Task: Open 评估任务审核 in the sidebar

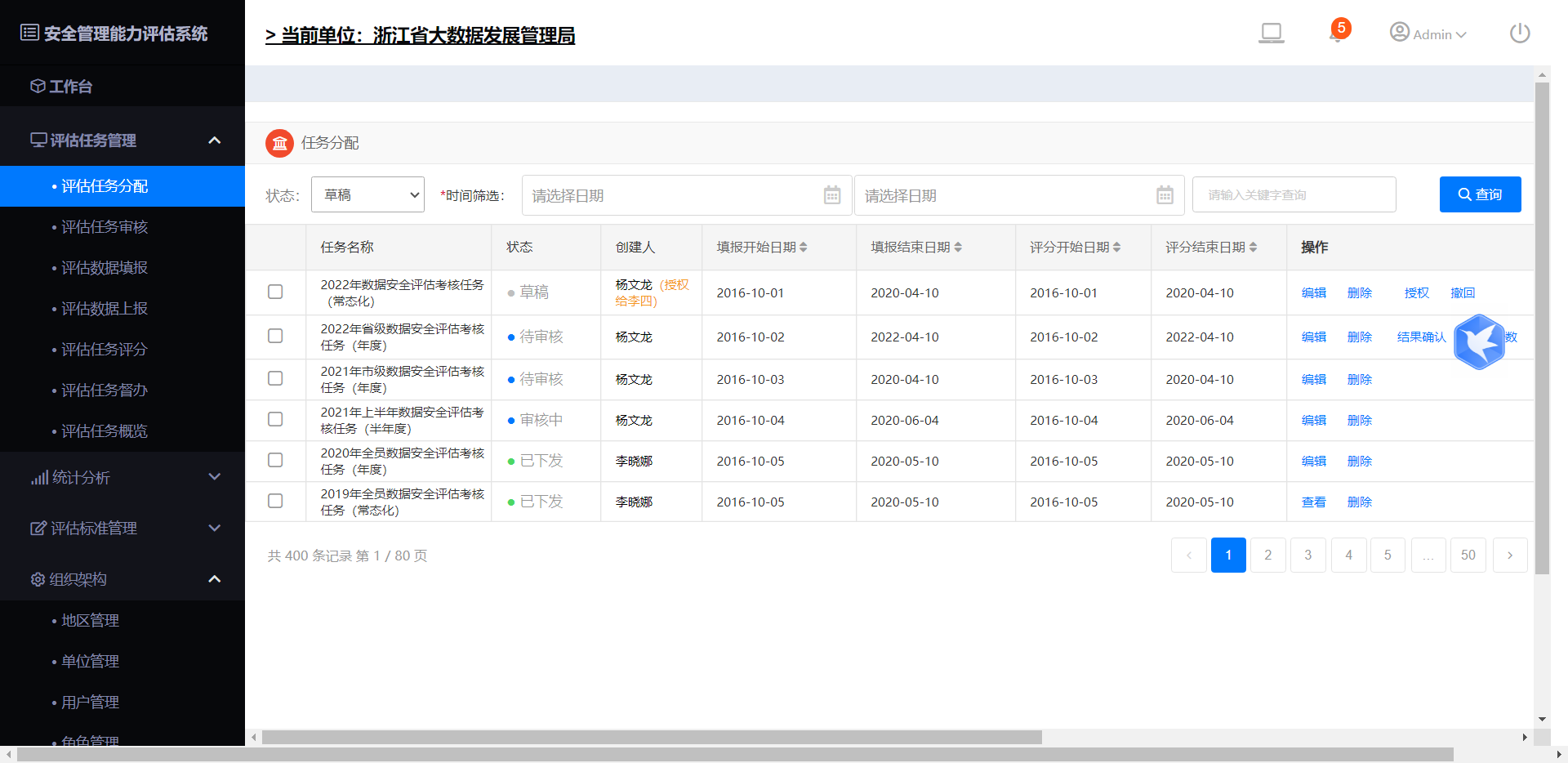Action: 122,227
